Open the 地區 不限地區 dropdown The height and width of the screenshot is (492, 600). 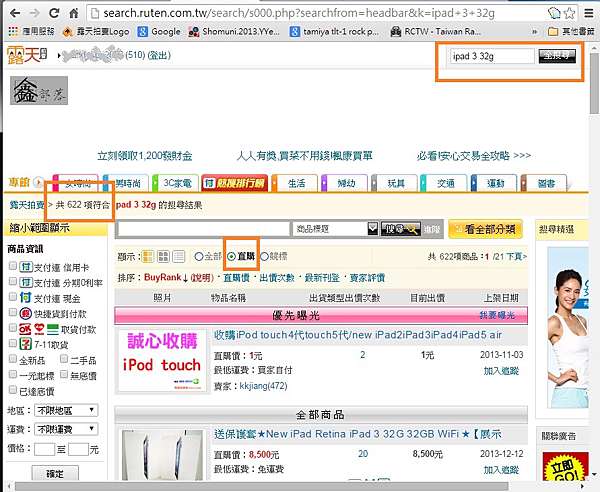pyautogui.click(x=66, y=411)
